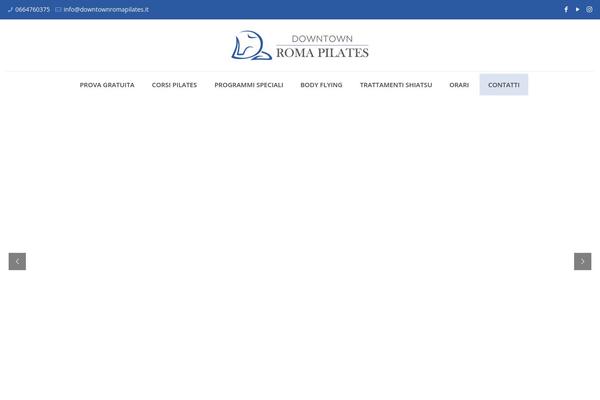Click the envelope icon beside the email address
The image size is (600, 400).
click(58, 10)
